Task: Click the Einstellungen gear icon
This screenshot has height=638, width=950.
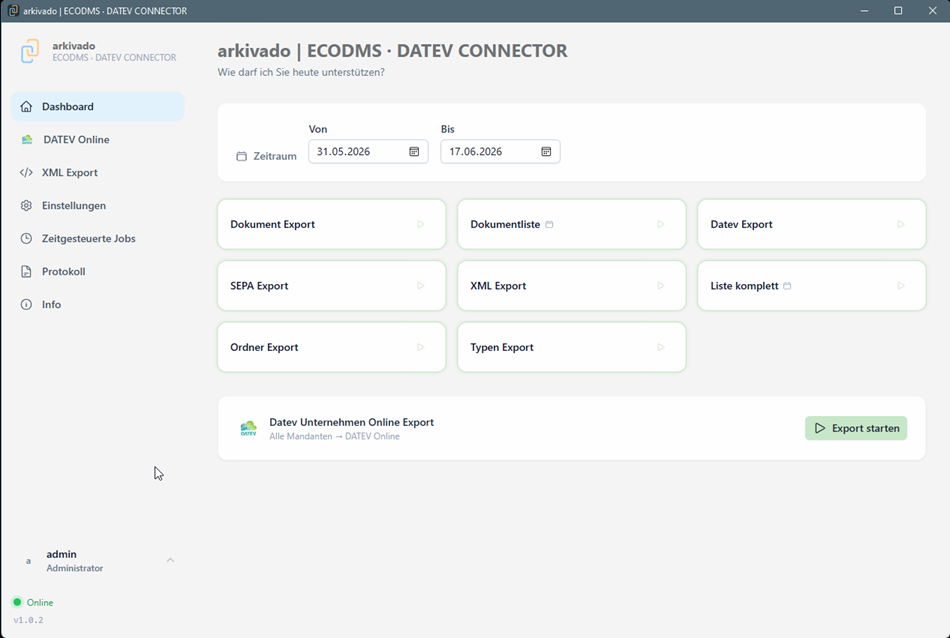Action: point(26,205)
